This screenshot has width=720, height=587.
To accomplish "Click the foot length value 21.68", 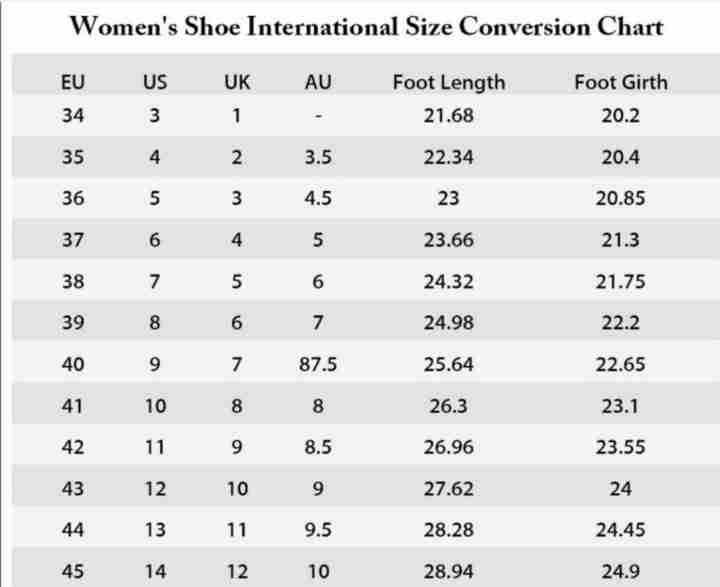I will click(448, 115).
